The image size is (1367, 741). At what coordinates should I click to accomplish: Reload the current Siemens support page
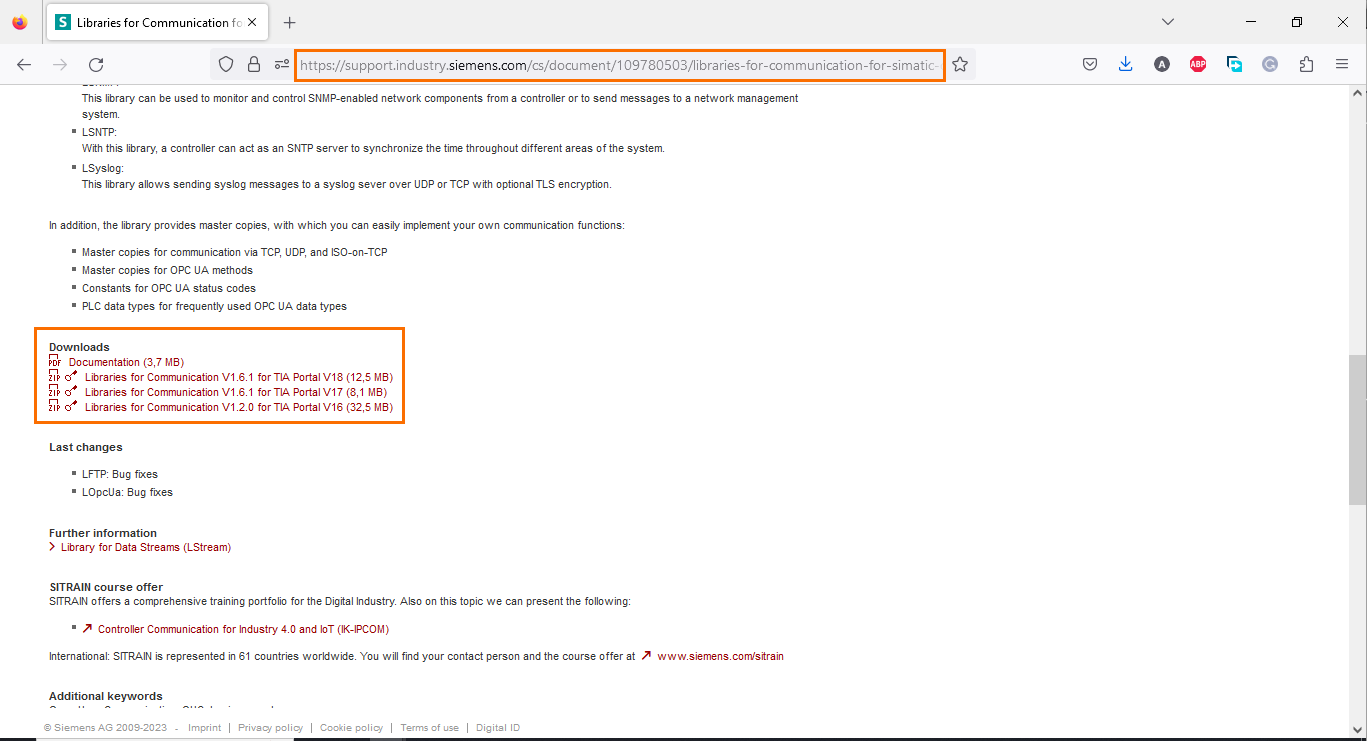click(96, 64)
